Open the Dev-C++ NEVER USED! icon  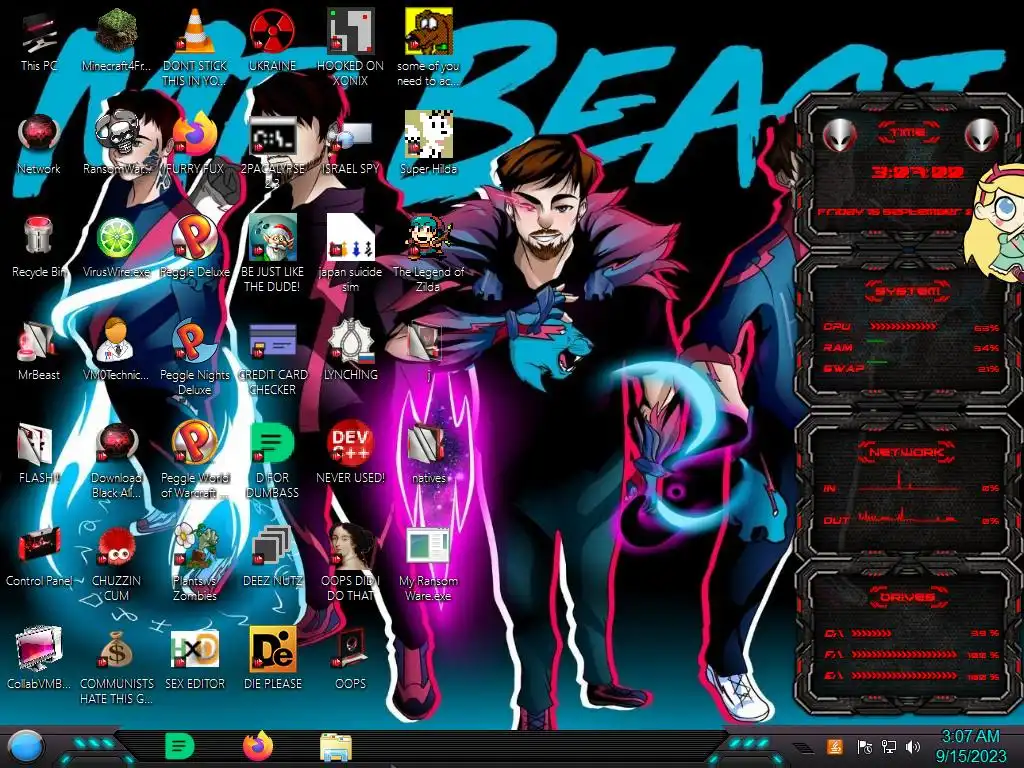point(350,454)
